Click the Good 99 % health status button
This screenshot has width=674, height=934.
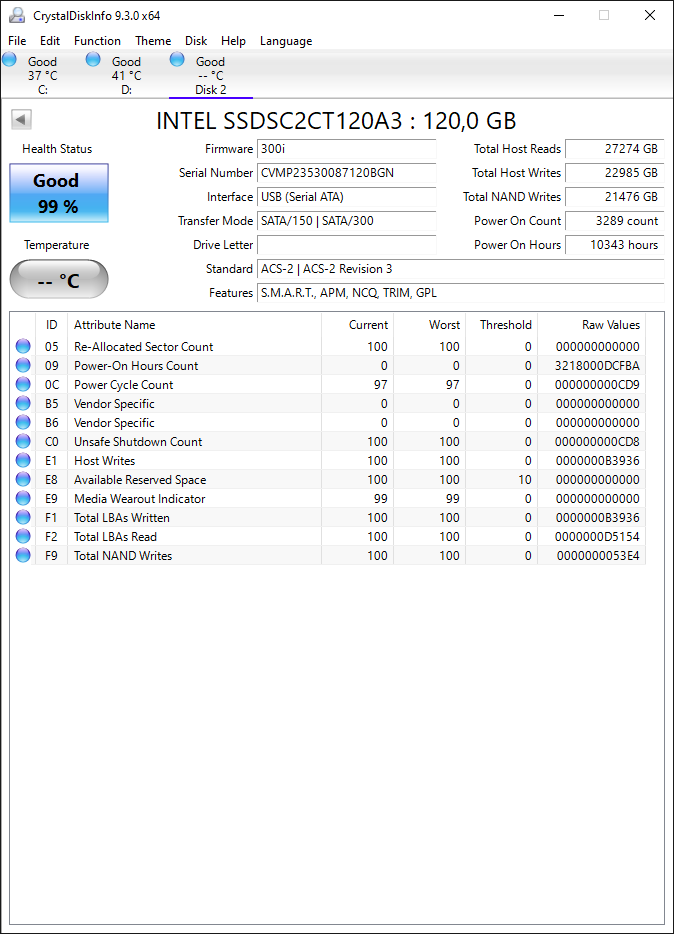[59, 193]
